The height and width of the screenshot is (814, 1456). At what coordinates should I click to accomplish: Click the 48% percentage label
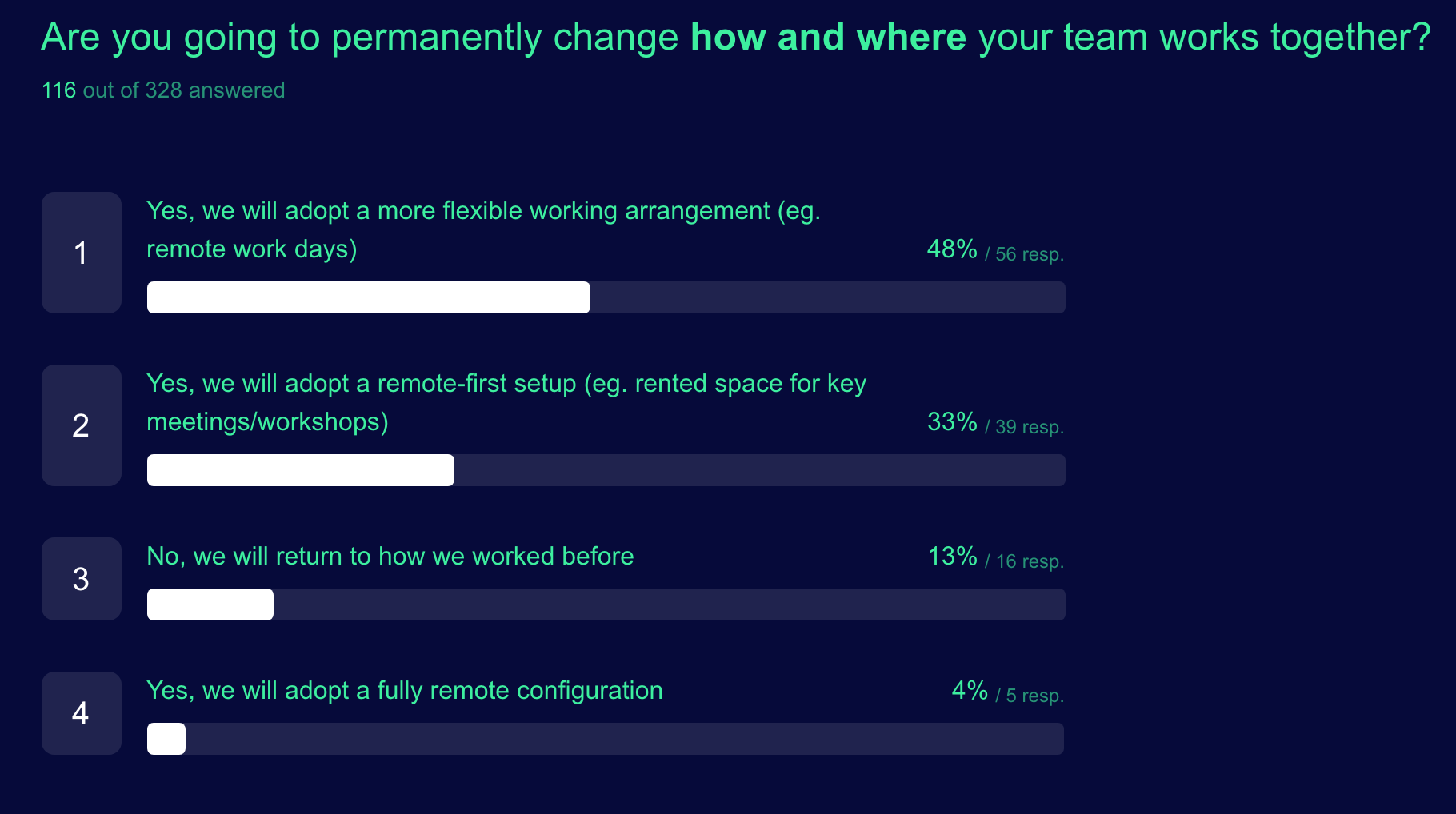[952, 249]
